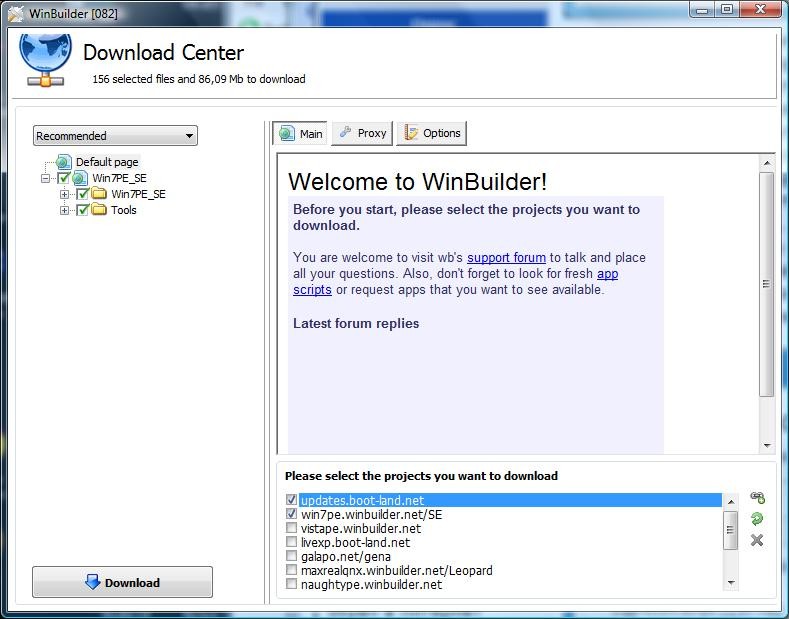
Task: Click the Tools folder icon in tree
Action: tap(99, 210)
